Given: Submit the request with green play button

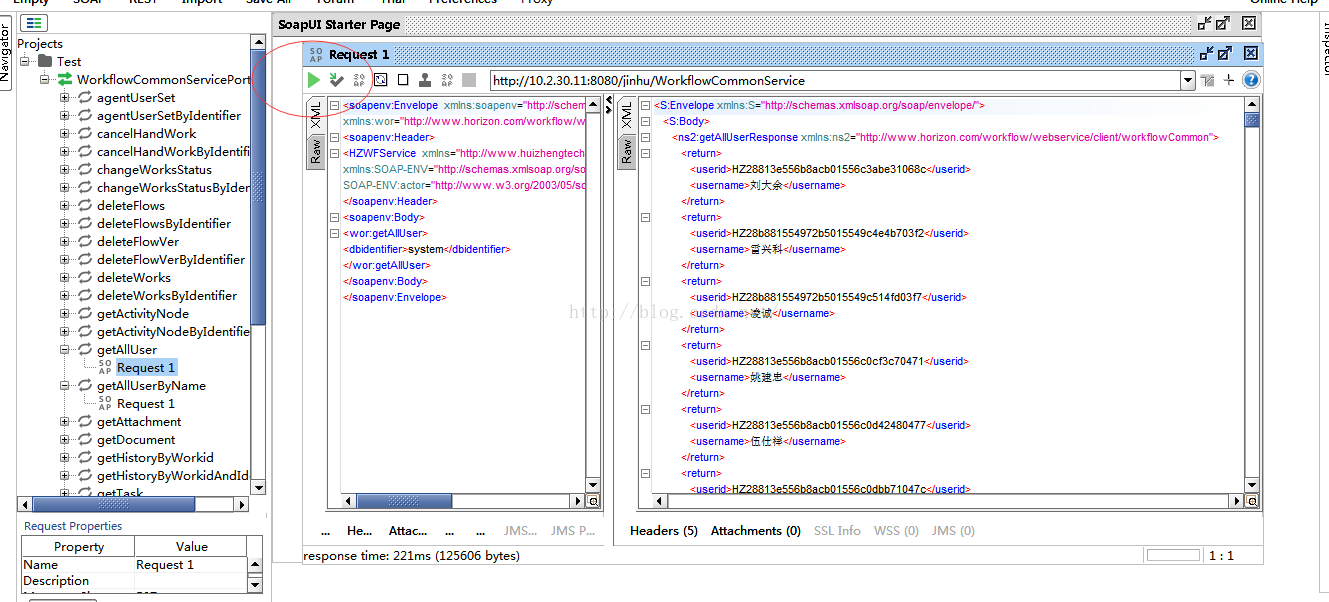Looking at the screenshot, I should pos(314,80).
